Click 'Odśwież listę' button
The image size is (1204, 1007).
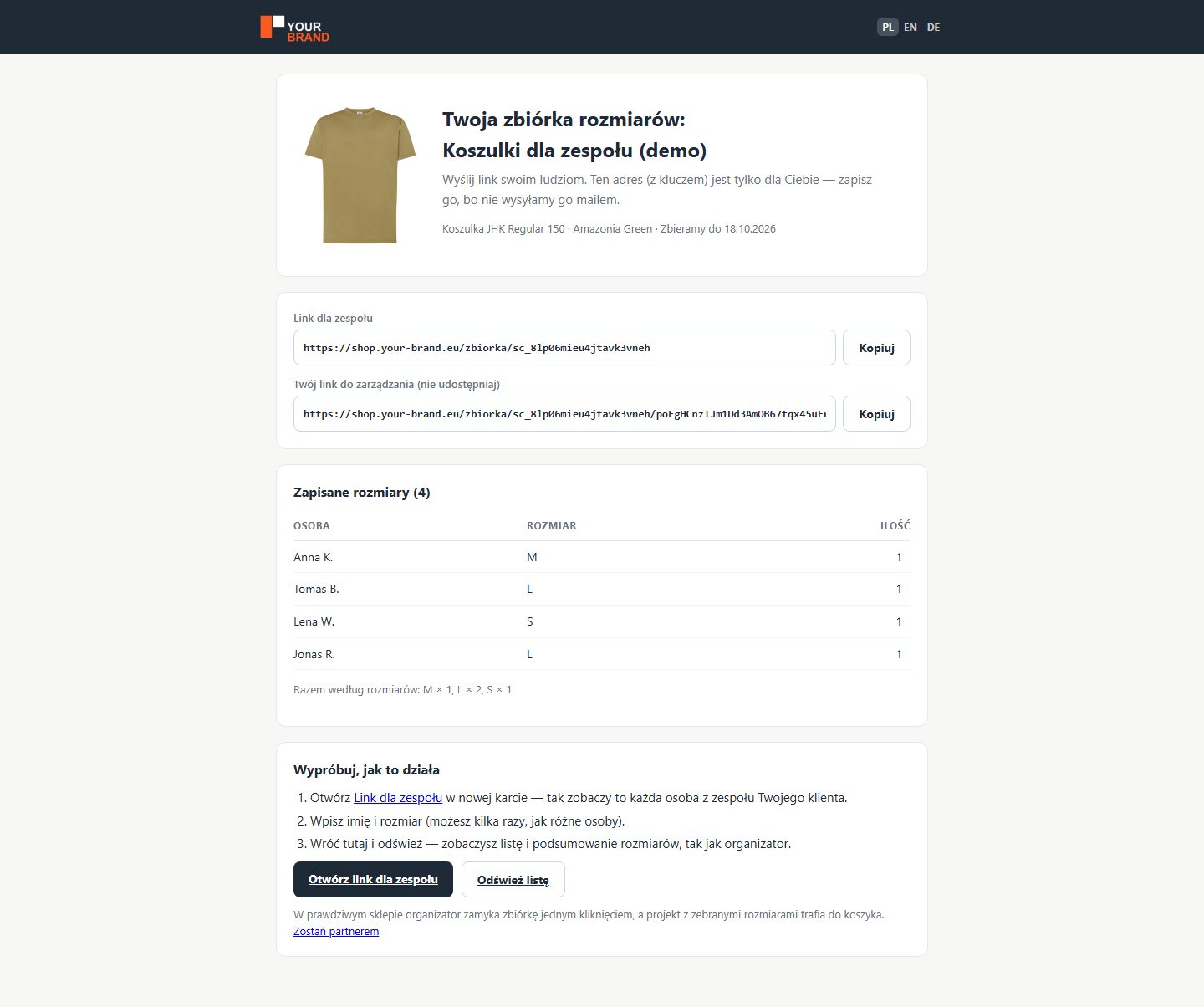pos(513,879)
